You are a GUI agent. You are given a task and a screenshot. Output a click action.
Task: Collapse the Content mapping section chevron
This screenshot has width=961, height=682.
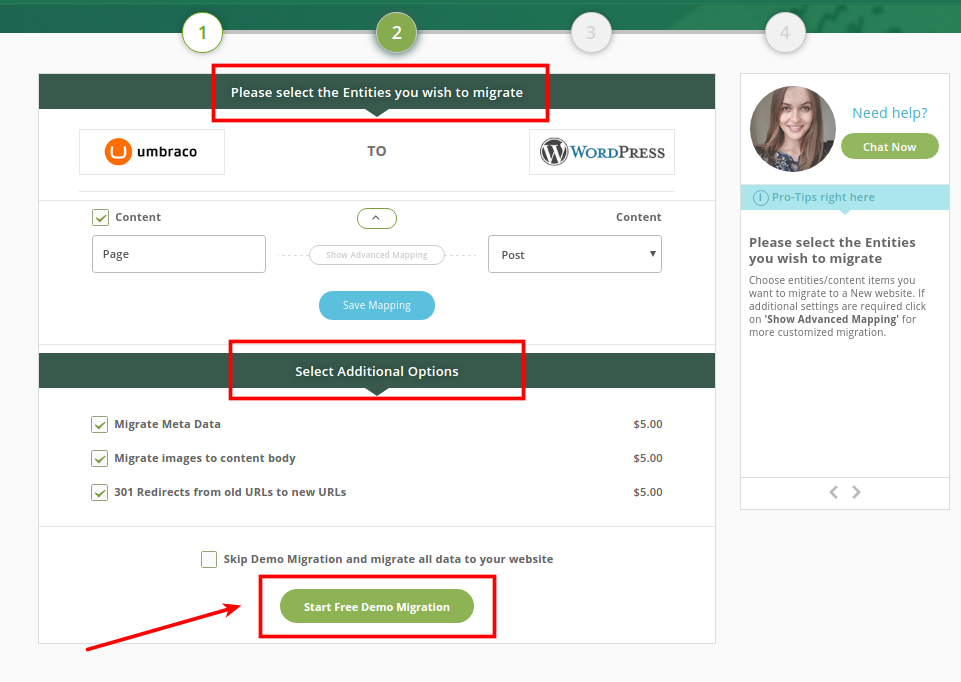pyautogui.click(x=377, y=218)
